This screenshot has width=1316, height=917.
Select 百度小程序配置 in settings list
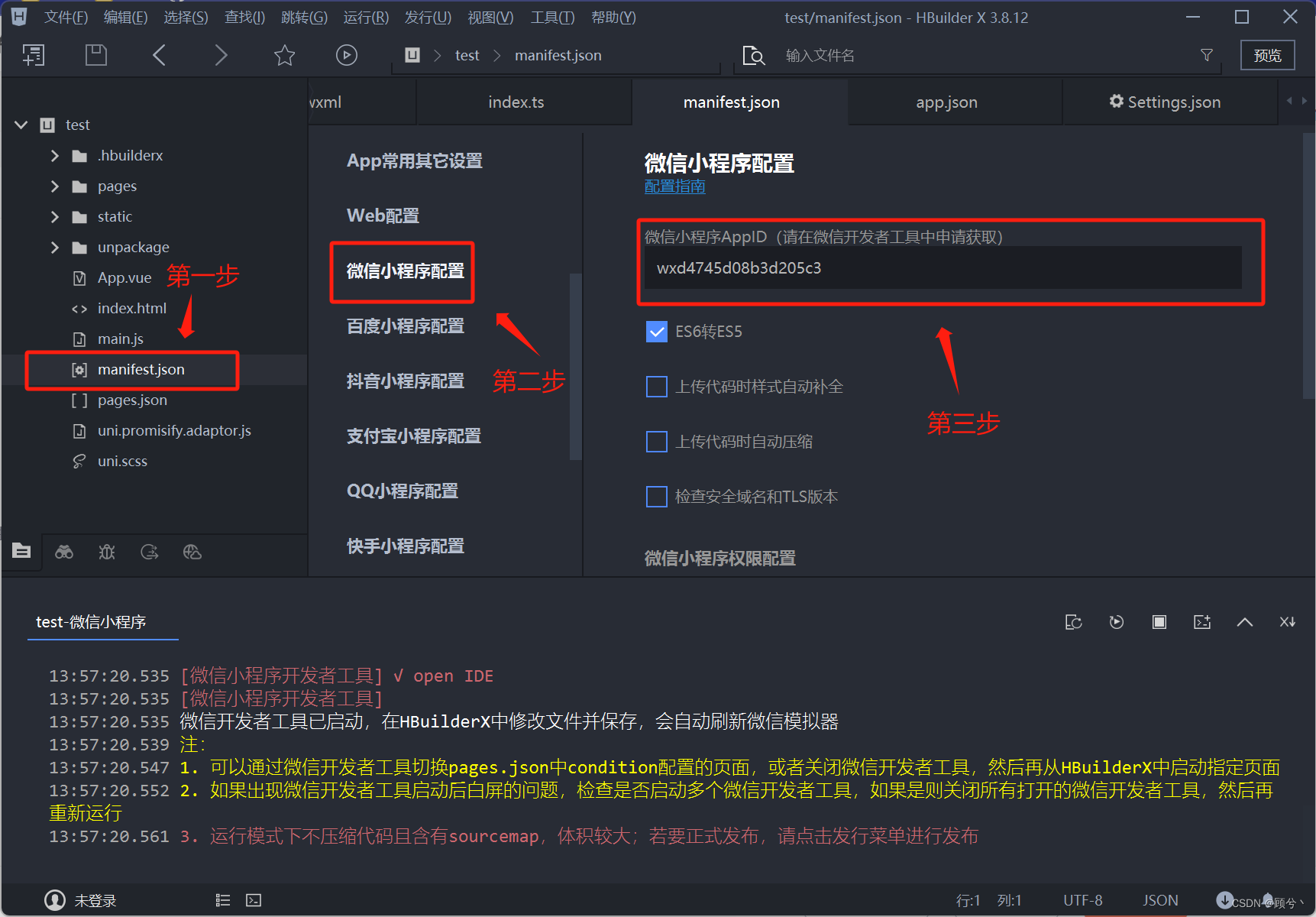(405, 326)
